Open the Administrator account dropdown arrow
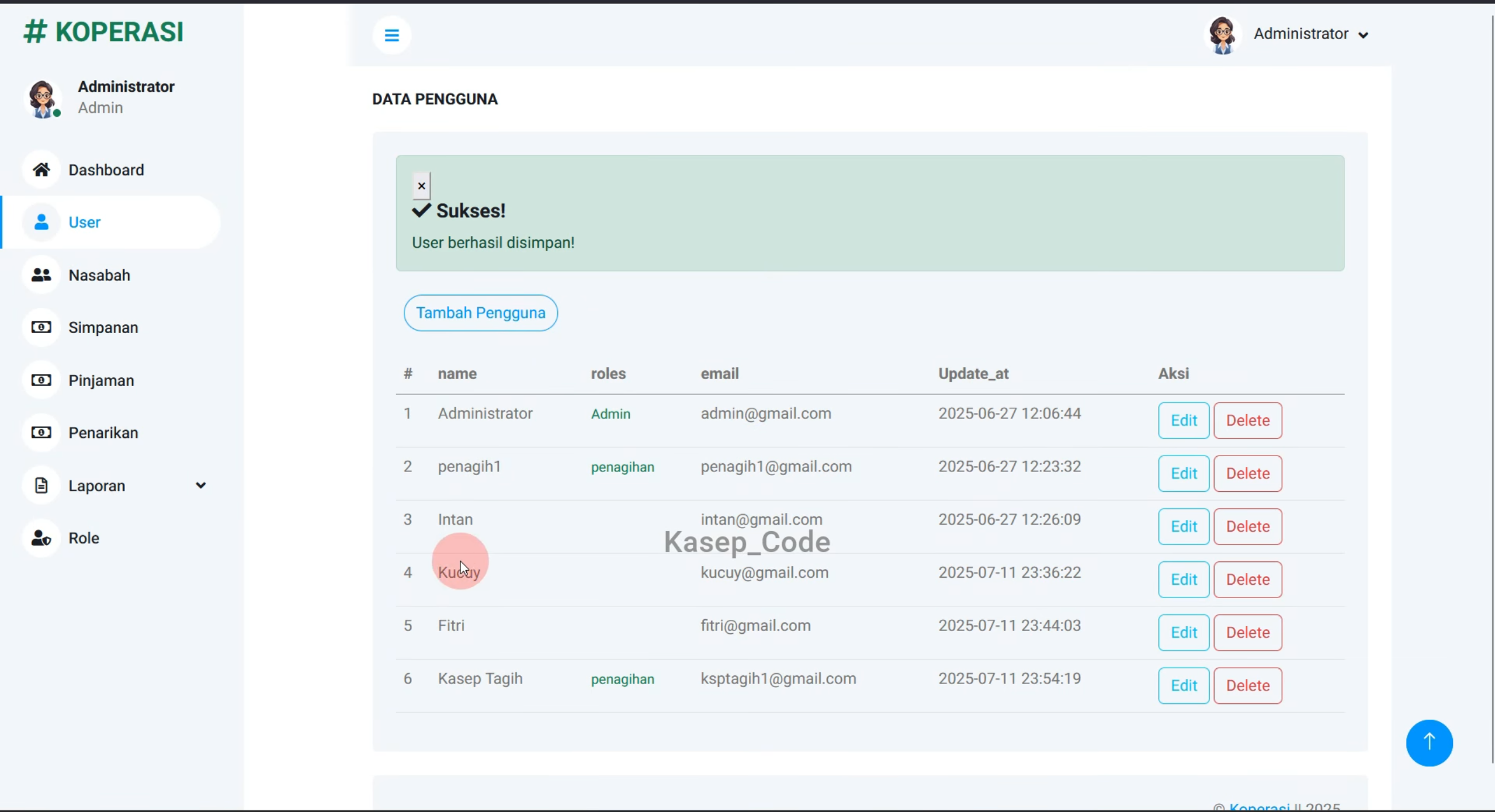Image resolution: width=1495 pixels, height=812 pixels. coord(1363,35)
